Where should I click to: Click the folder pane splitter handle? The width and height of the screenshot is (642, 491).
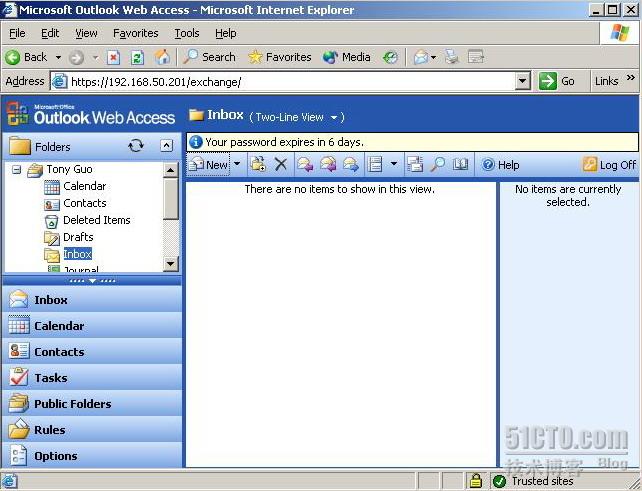coord(93,281)
